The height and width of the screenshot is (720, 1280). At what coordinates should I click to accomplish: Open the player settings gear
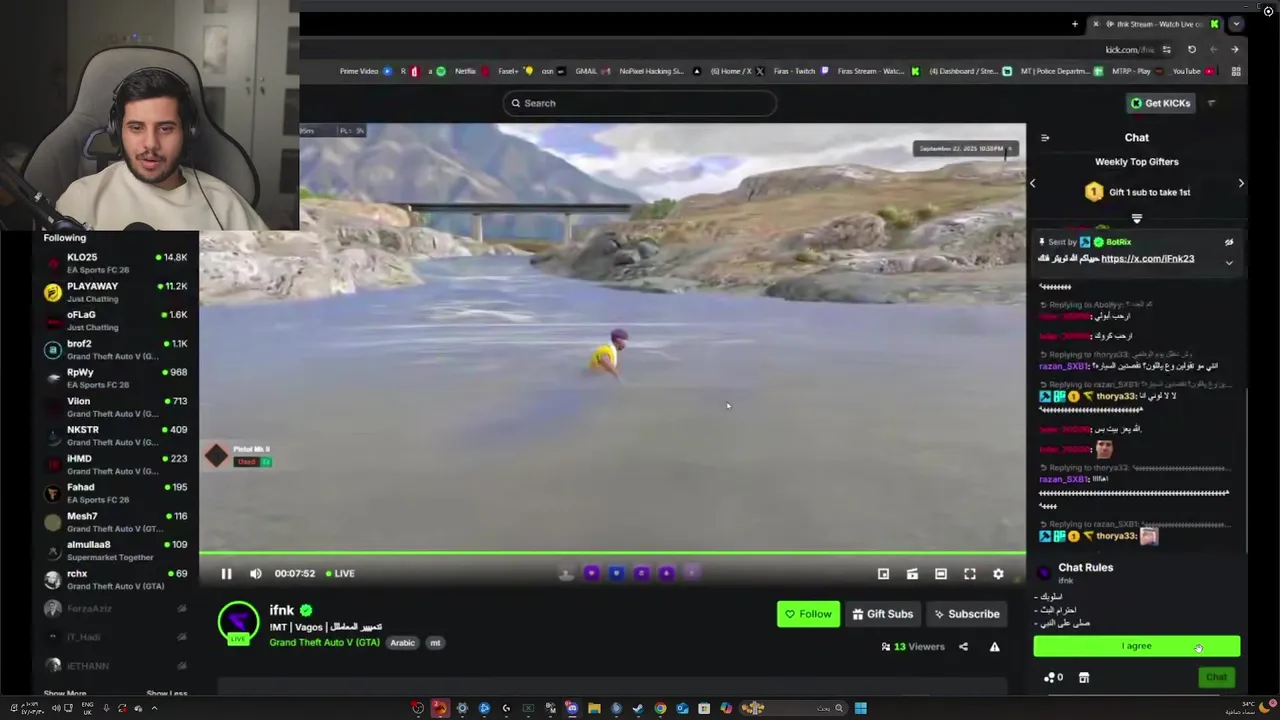click(x=998, y=574)
